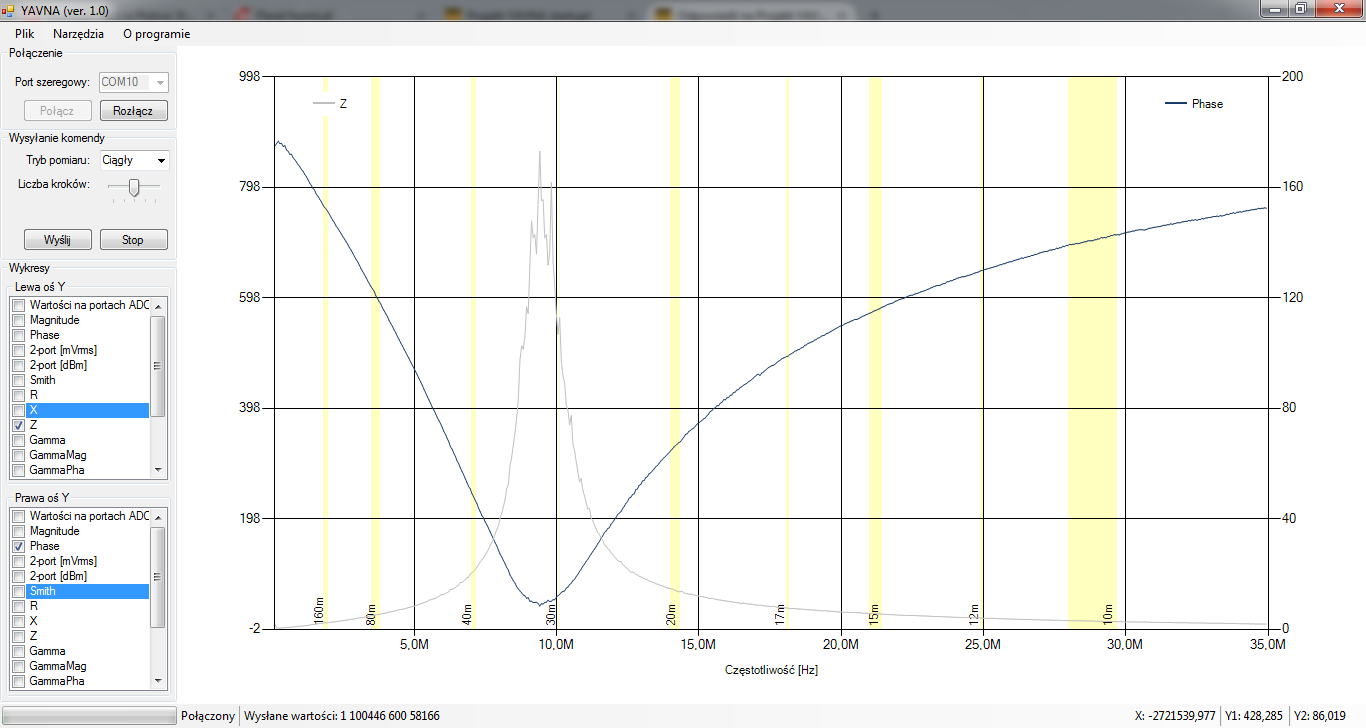Open the Narzędzia menu
Screen dimensions: 1366x728
[78, 34]
